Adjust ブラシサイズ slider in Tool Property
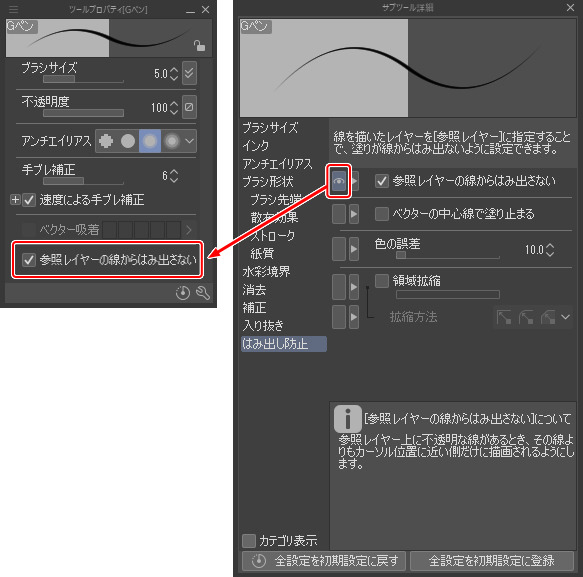Viewport: 583px width, 577px height. click(x=83, y=79)
